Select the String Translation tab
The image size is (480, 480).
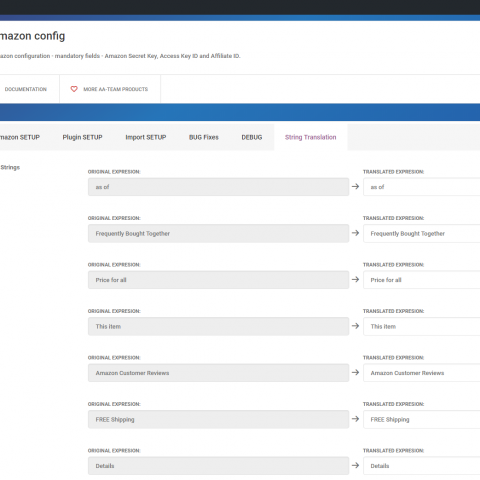[x=311, y=137]
